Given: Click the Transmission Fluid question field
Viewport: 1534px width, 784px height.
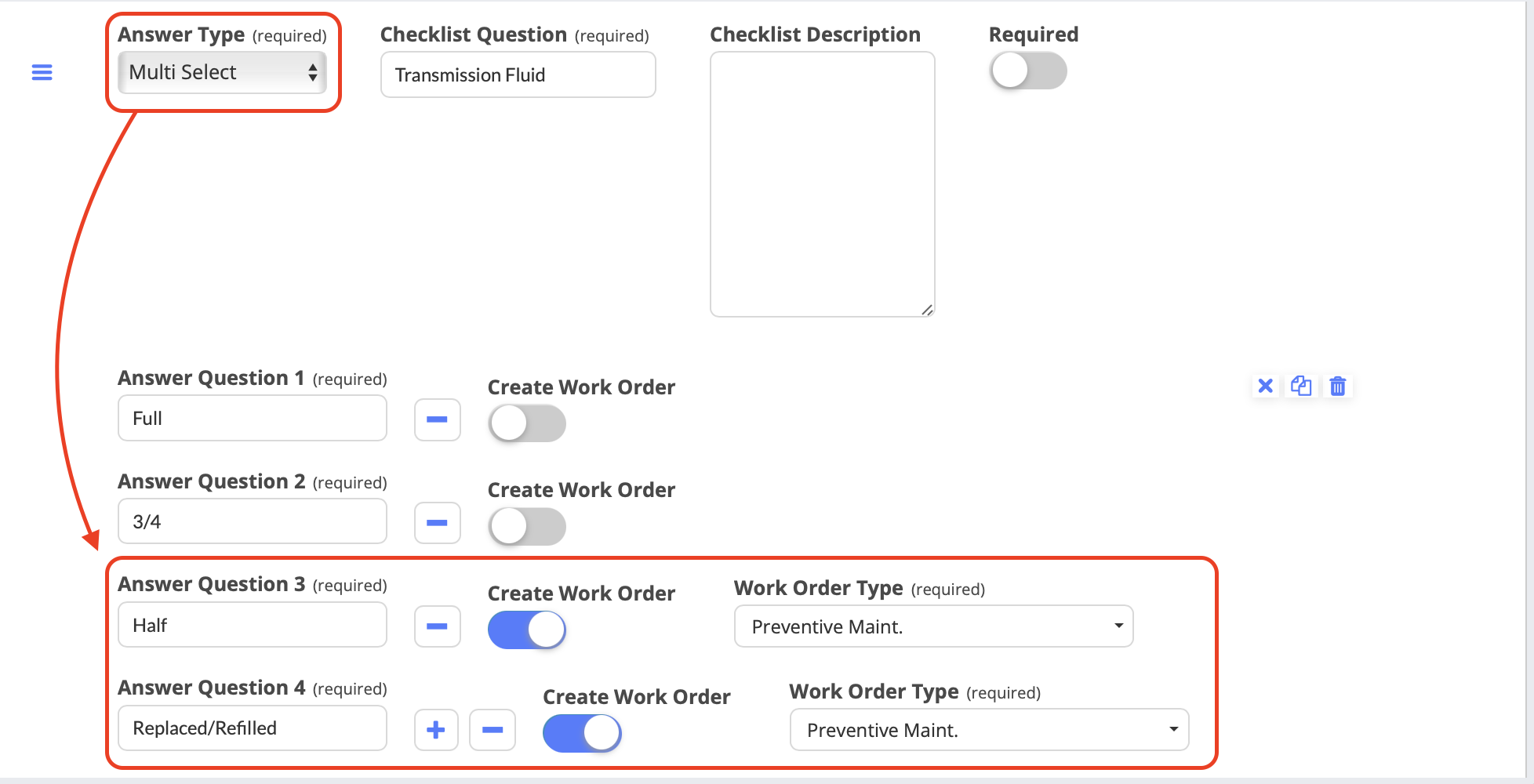Looking at the screenshot, I should pyautogui.click(x=518, y=74).
